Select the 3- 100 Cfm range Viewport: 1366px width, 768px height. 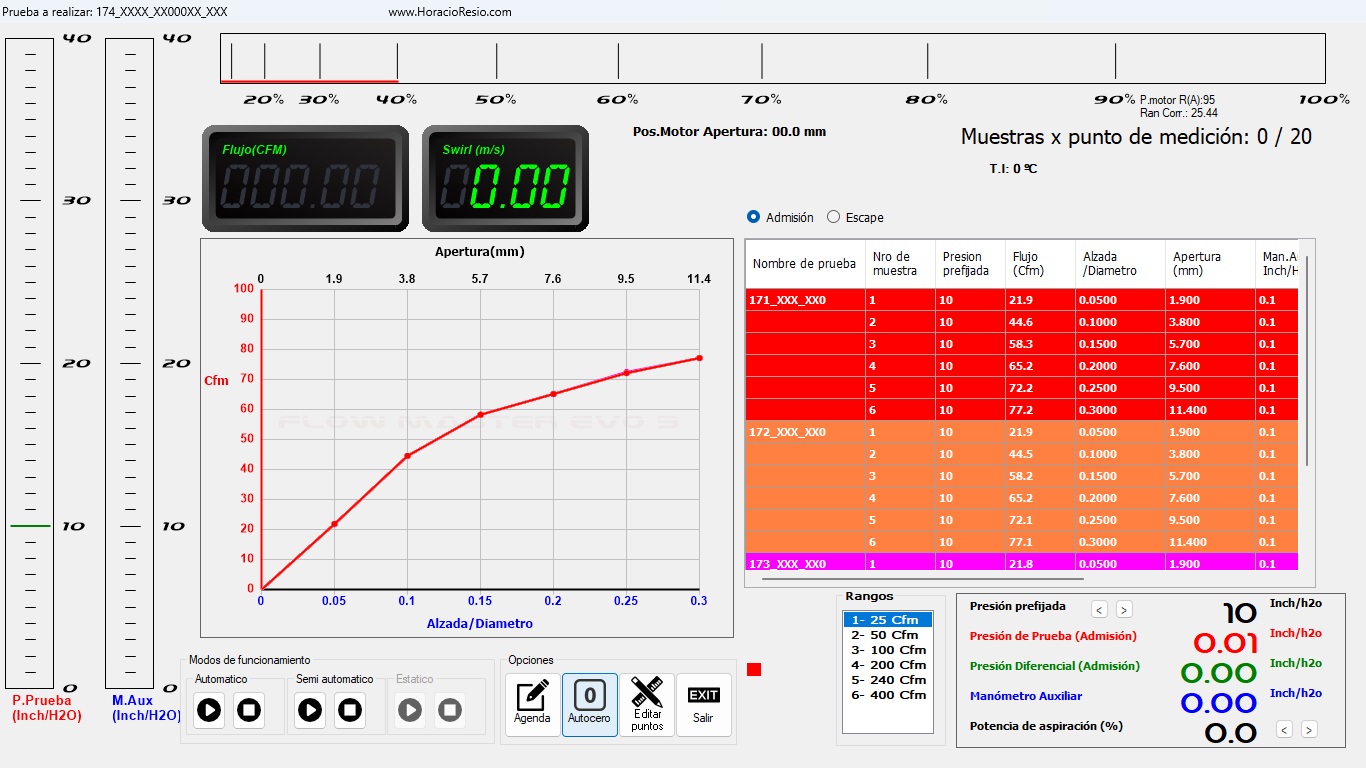coord(888,650)
